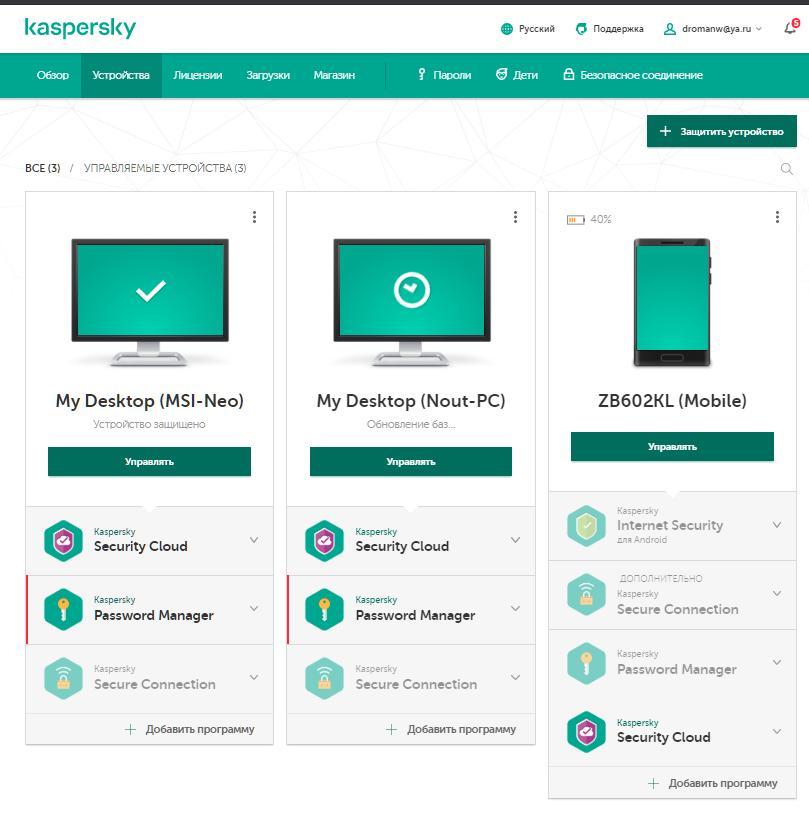Screen dimensions: 809x813
Task: Open Безопасное соединение section
Action: click(x=633, y=75)
